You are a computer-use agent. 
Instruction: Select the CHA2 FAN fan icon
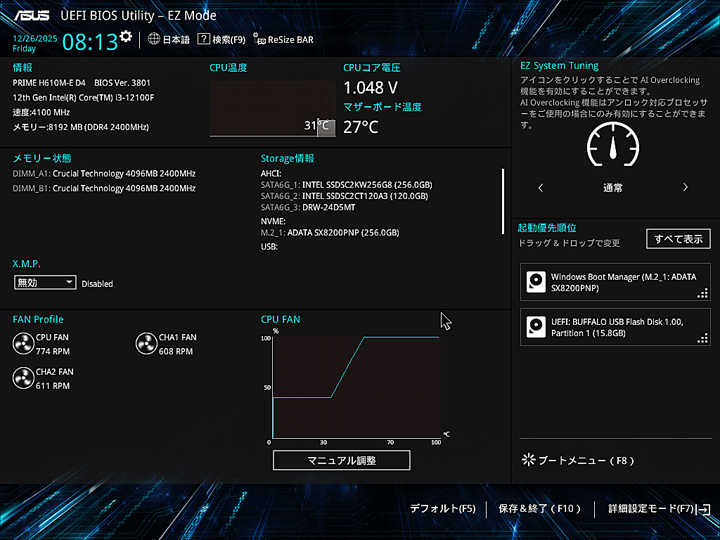[x=23, y=378]
